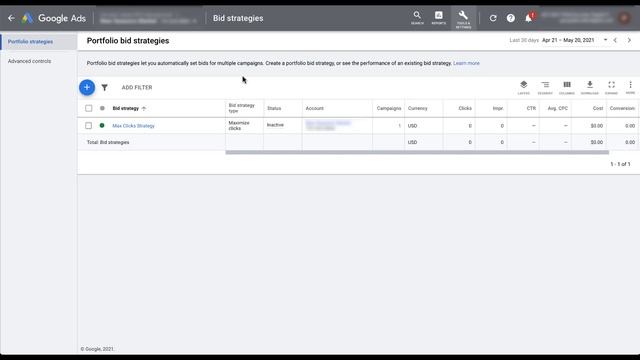The width and height of the screenshot is (640, 360).
Task: Open the Help question mark icon
Action: pyautogui.click(x=511, y=18)
